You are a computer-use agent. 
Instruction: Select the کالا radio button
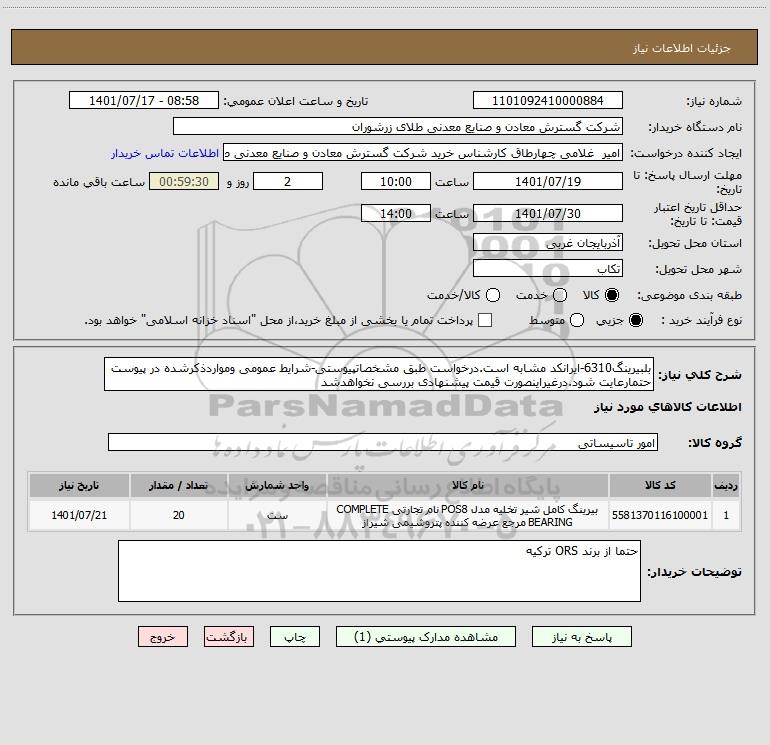click(x=612, y=295)
